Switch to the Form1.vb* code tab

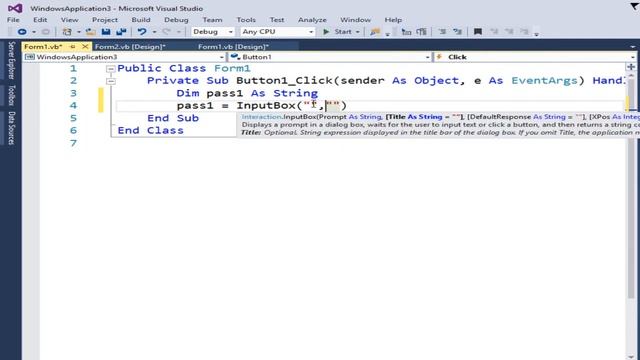tap(43, 47)
